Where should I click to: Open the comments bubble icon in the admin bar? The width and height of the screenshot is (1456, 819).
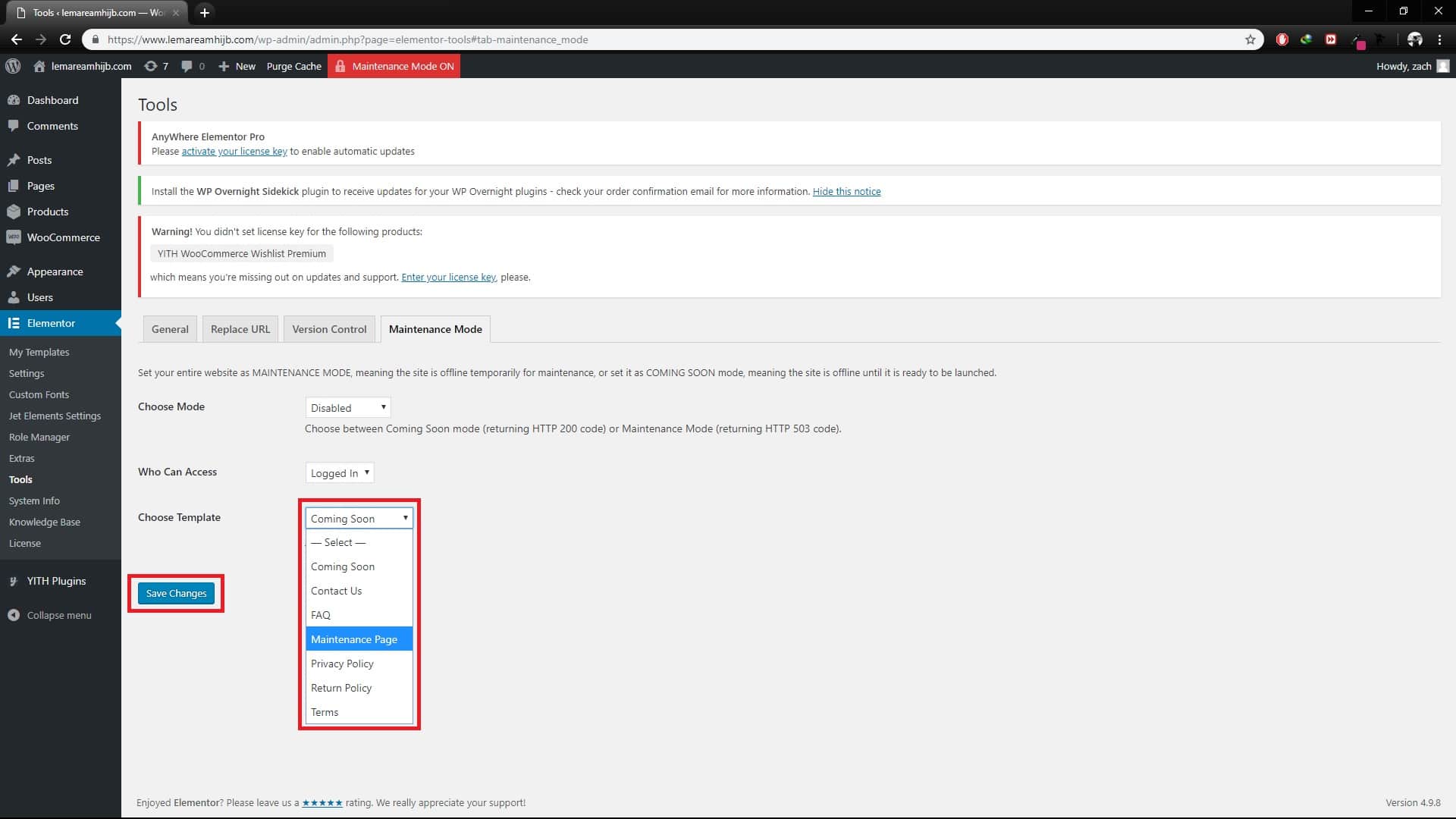click(x=193, y=66)
